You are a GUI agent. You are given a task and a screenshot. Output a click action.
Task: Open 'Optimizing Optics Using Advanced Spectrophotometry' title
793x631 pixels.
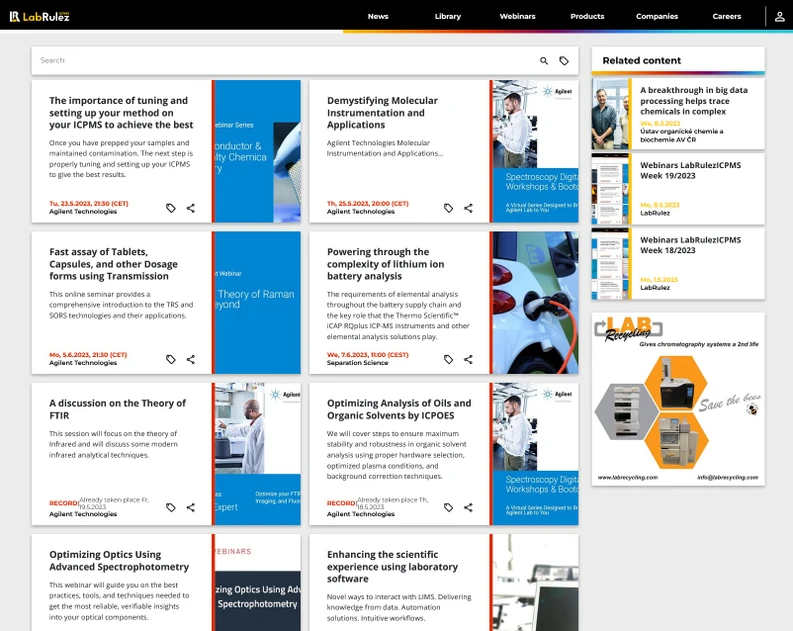119,561
